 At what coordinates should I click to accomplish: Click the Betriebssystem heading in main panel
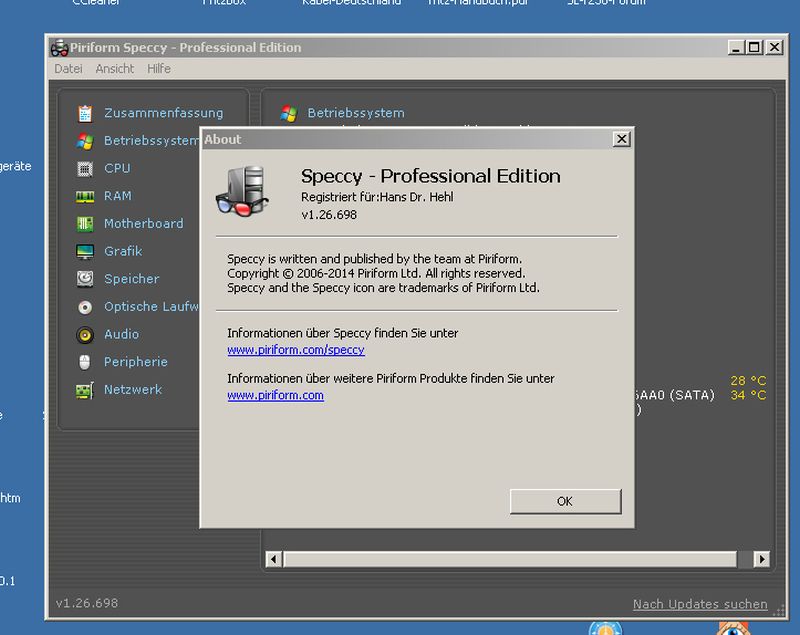356,113
